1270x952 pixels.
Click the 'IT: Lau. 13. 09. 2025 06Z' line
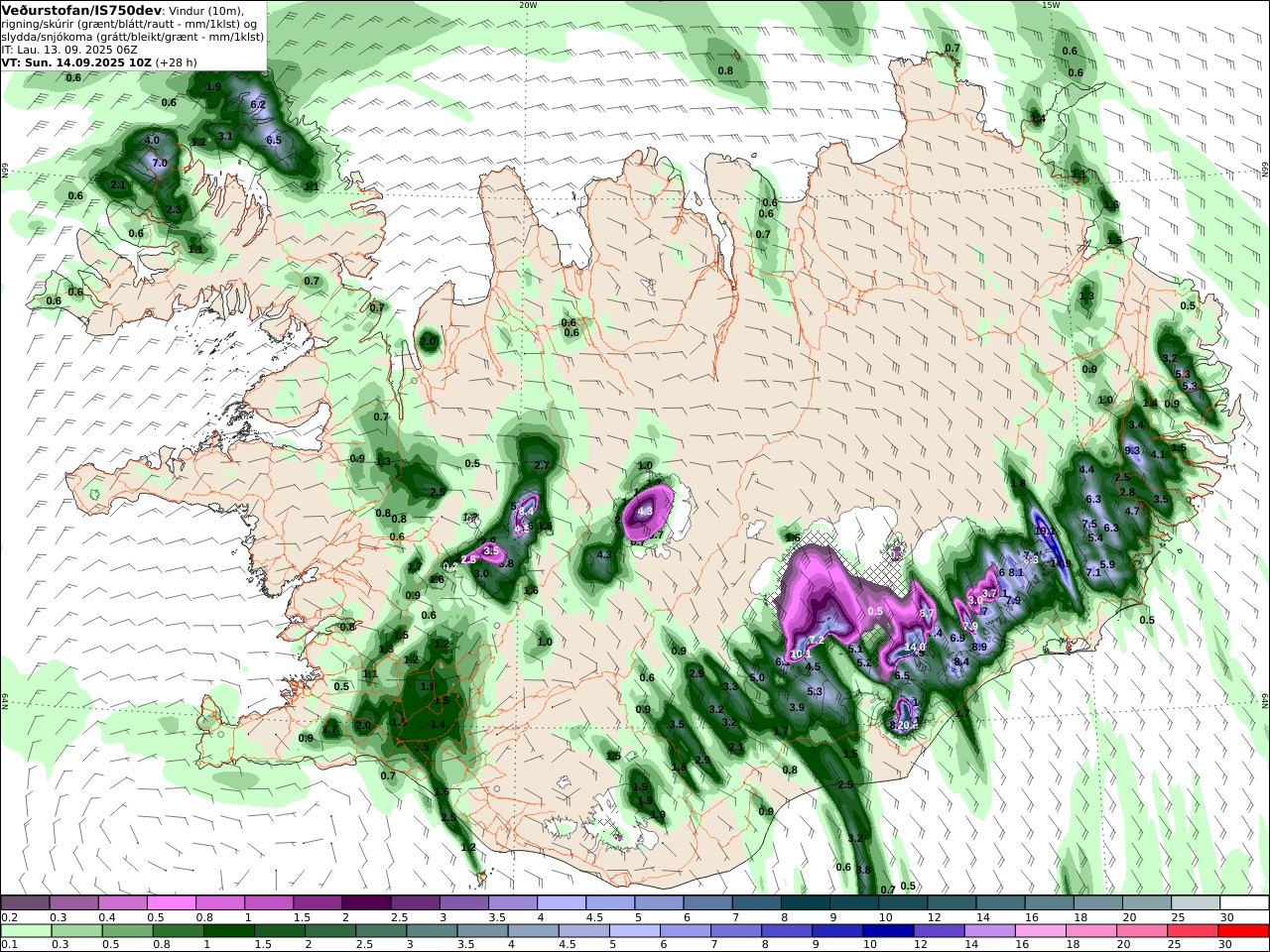69,49
